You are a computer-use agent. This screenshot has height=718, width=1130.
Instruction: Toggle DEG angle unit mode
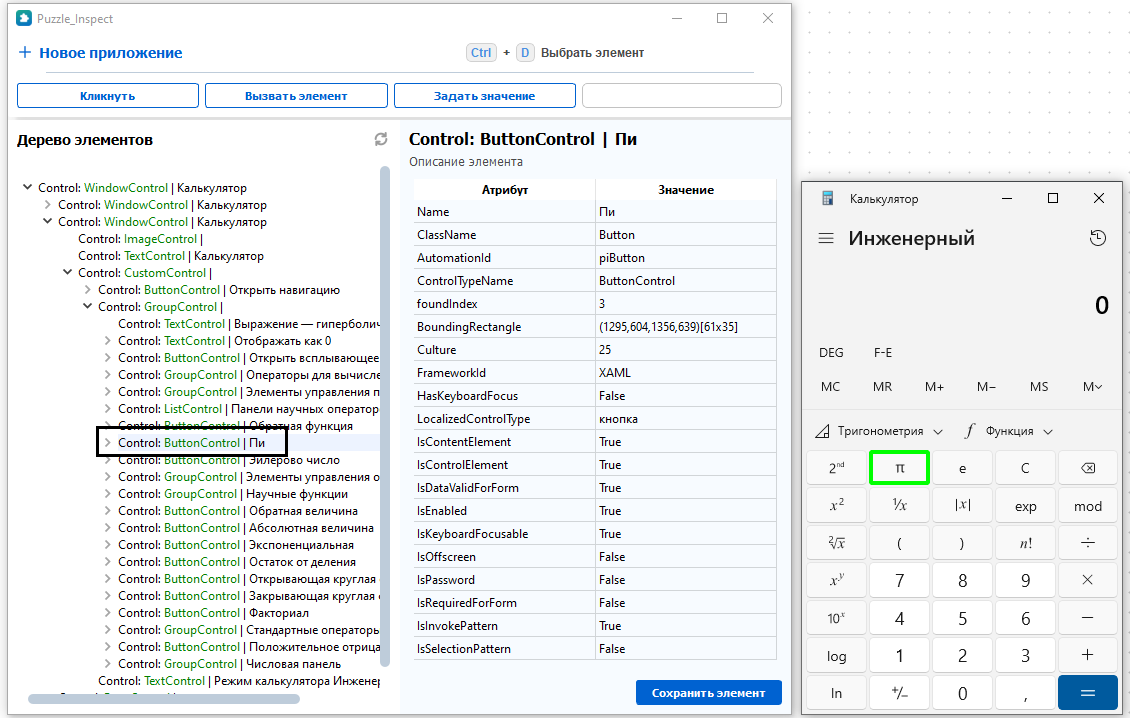(831, 353)
